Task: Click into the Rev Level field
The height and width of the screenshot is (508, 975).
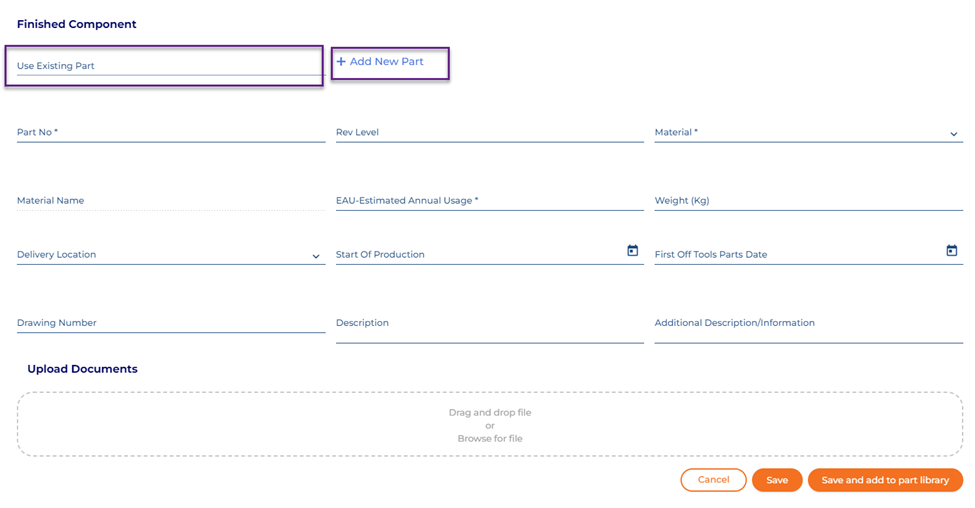Action: tap(489, 132)
